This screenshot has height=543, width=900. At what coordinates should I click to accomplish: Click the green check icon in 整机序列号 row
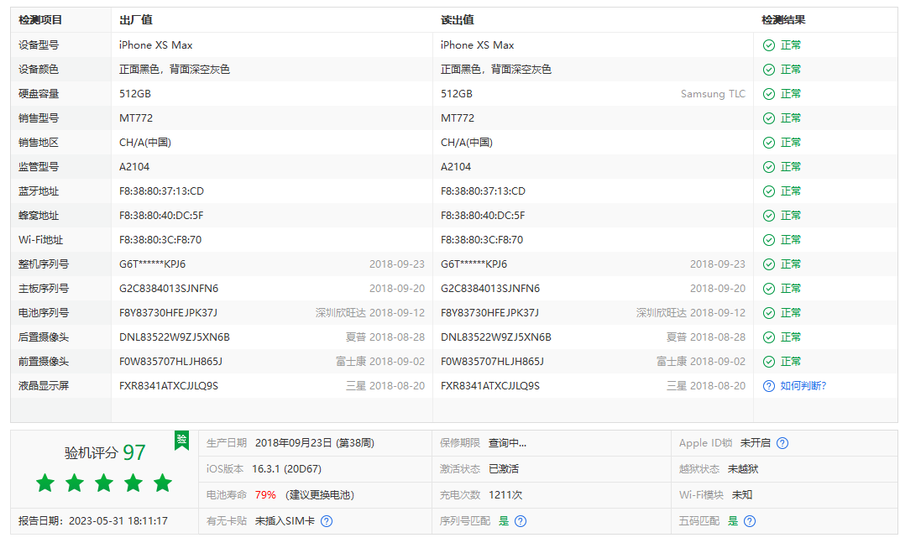[x=769, y=264]
